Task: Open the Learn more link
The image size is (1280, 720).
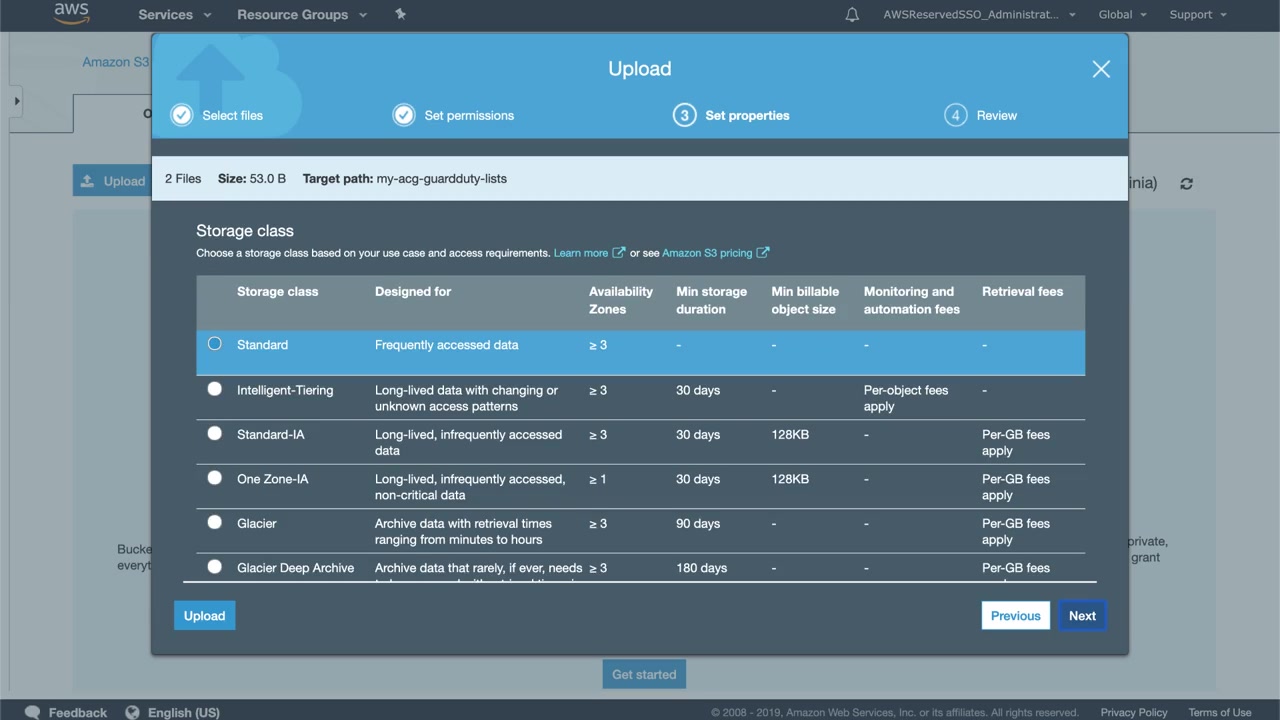Action: tap(581, 253)
